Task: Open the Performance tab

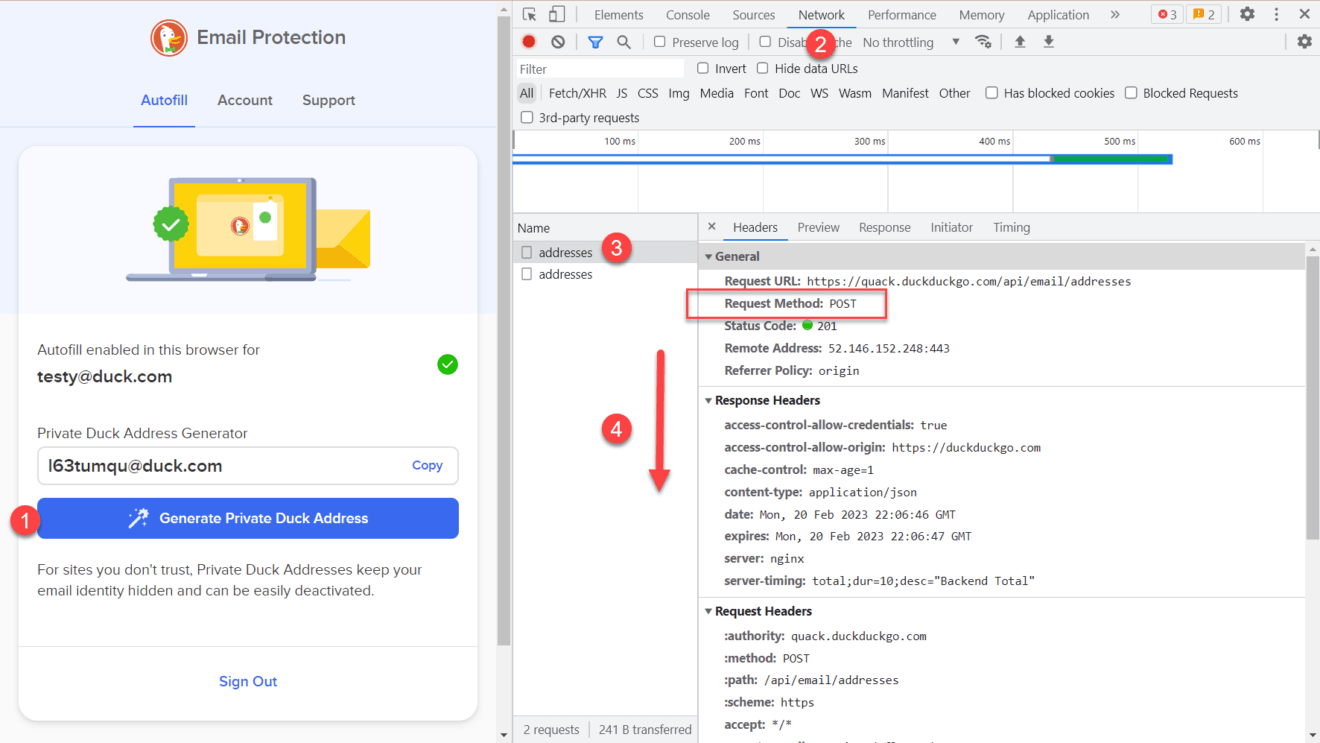Action: click(902, 15)
